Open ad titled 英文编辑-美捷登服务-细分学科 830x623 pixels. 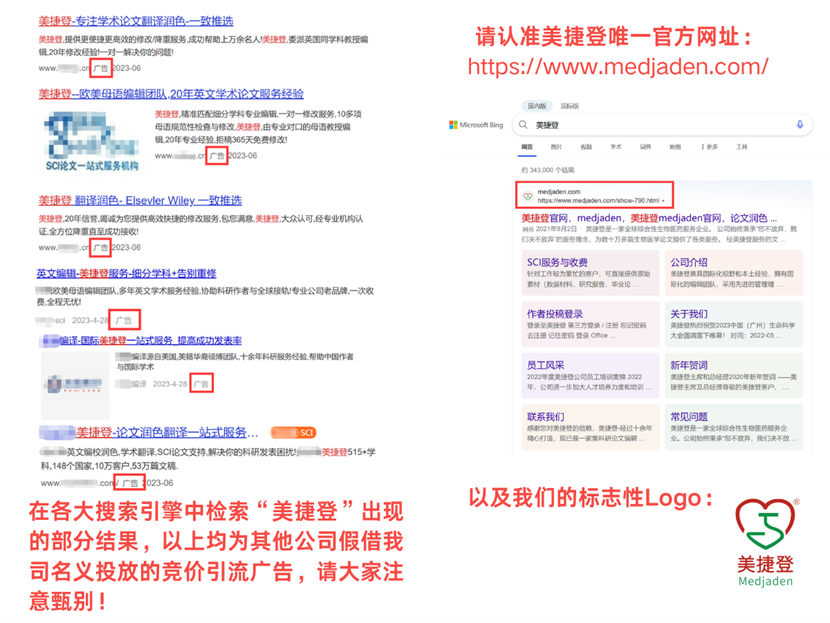click(x=126, y=274)
